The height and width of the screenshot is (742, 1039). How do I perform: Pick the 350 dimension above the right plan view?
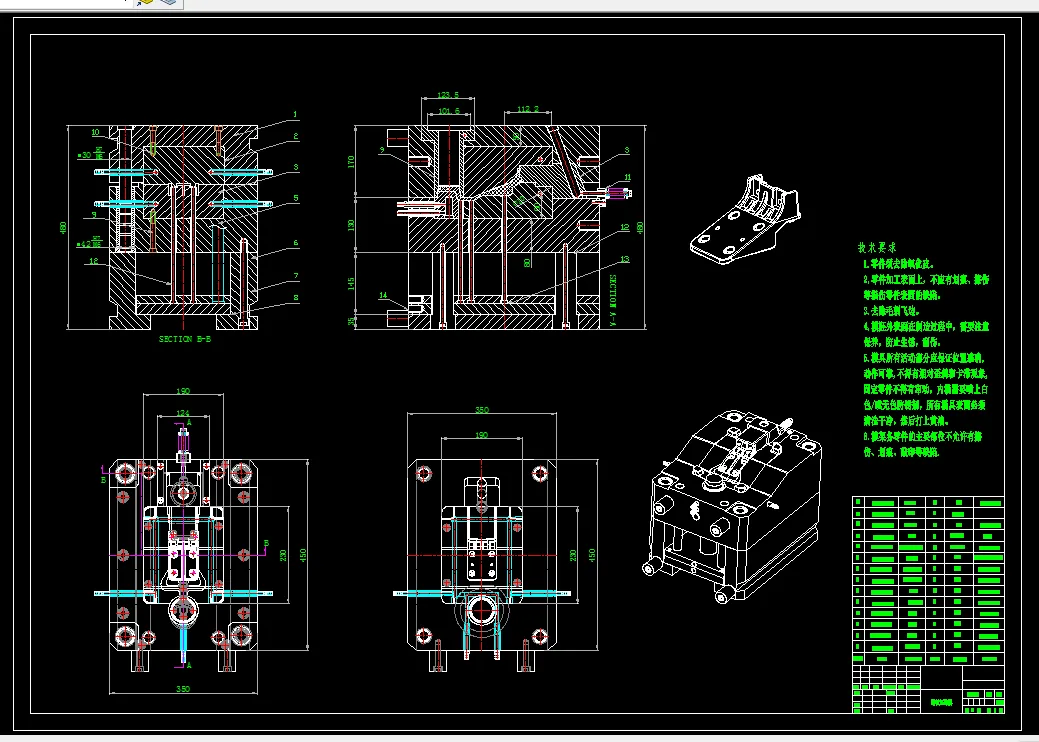482,410
